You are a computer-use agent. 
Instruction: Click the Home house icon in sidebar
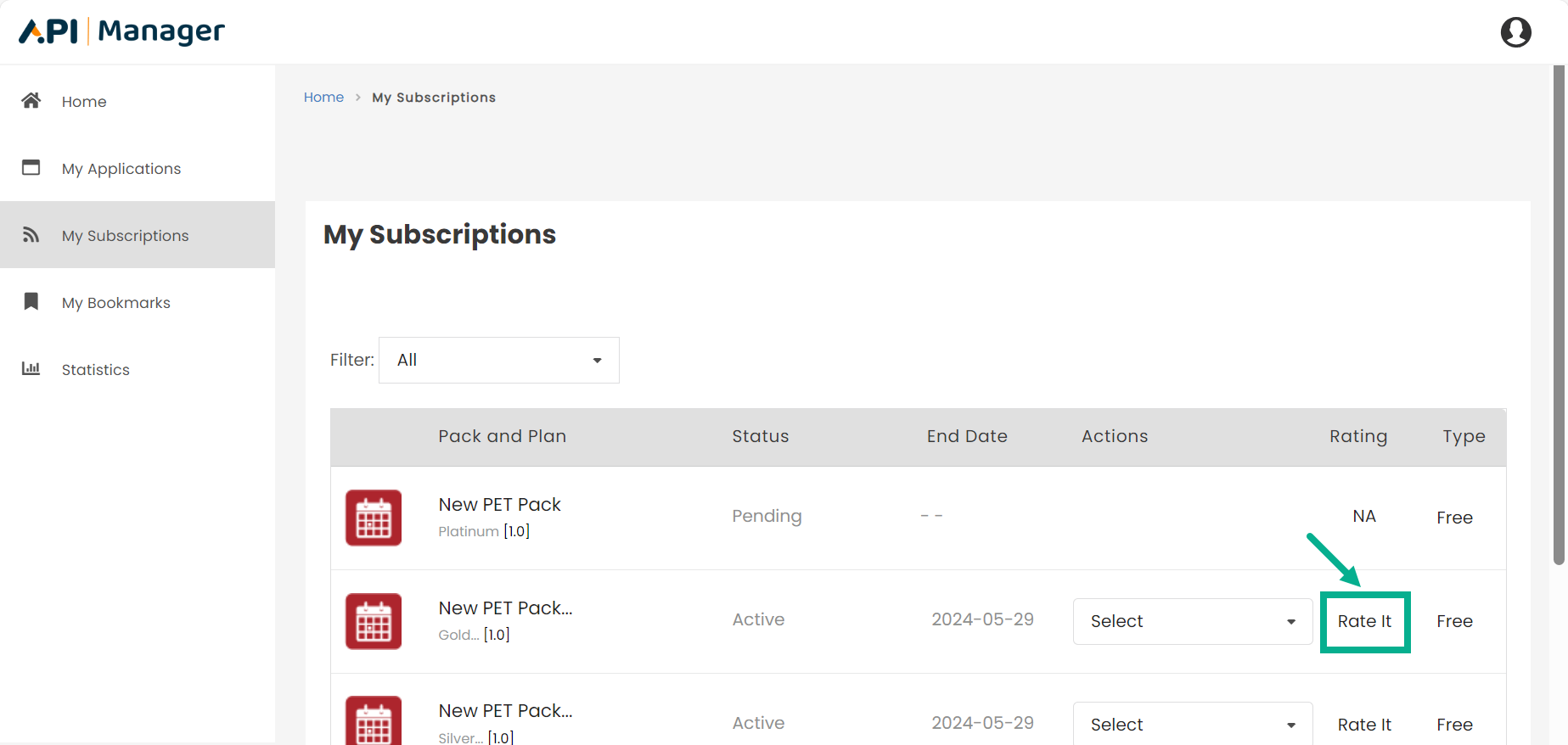(x=31, y=101)
